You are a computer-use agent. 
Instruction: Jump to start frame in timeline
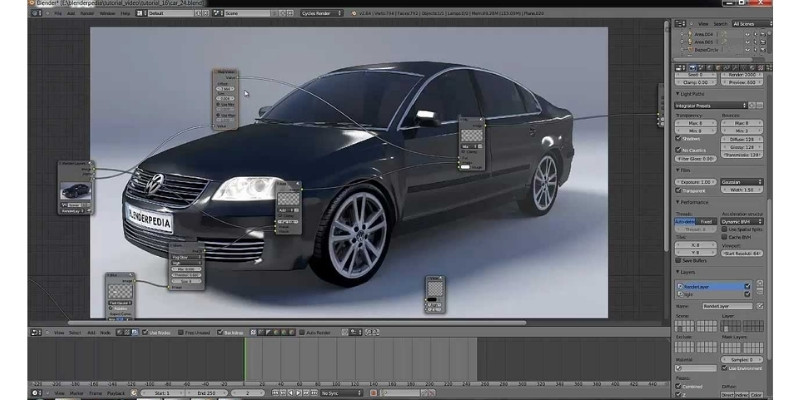[x=274, y=393]
